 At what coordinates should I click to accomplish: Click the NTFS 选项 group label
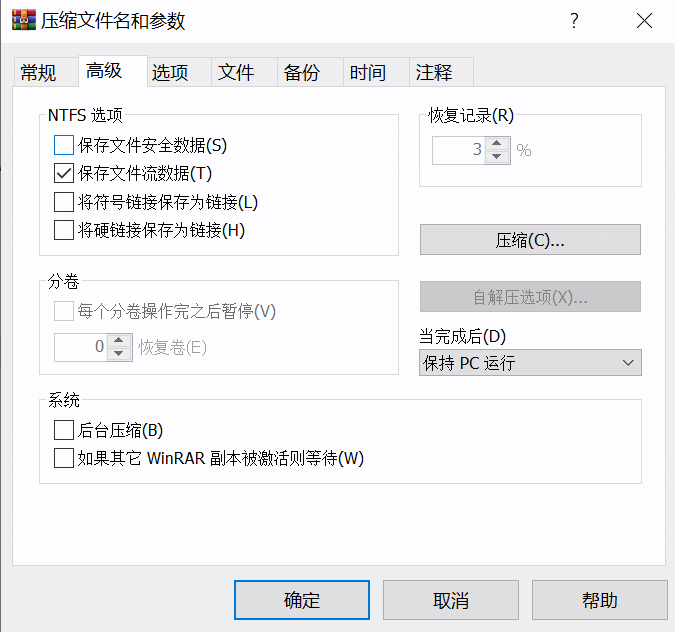point(85,115)
